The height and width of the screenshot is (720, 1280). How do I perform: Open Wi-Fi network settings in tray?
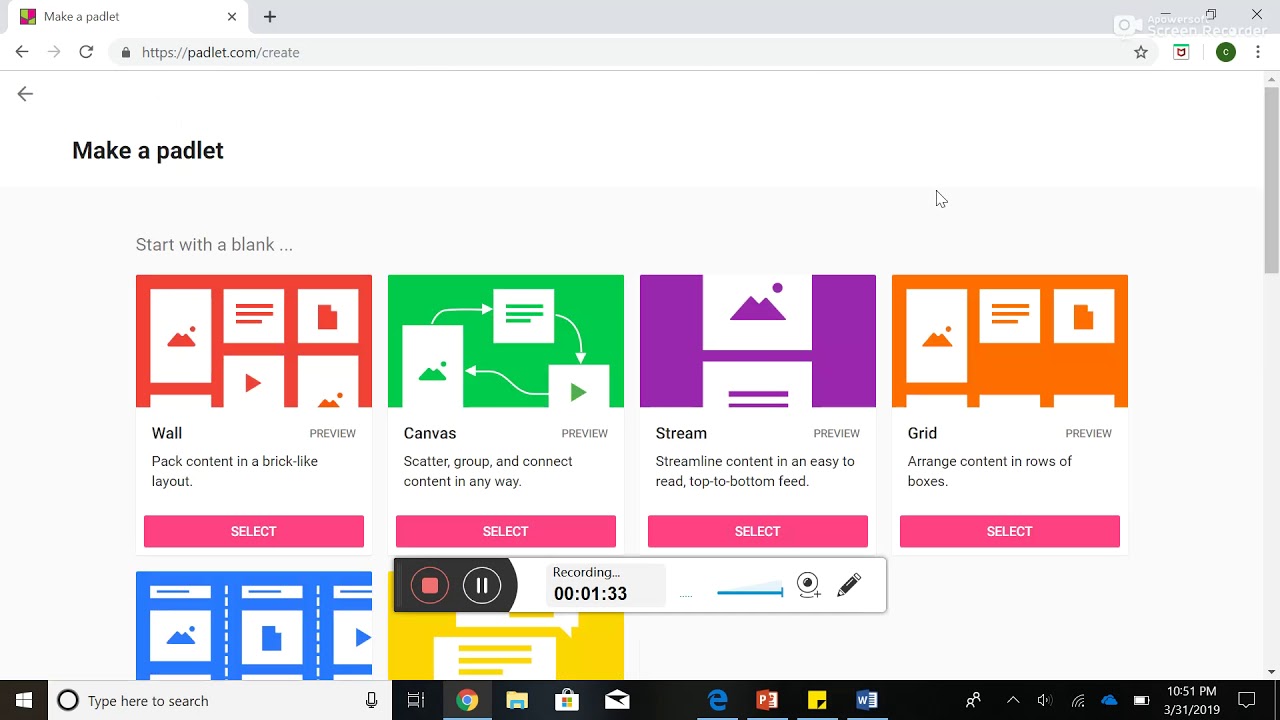1077,700
